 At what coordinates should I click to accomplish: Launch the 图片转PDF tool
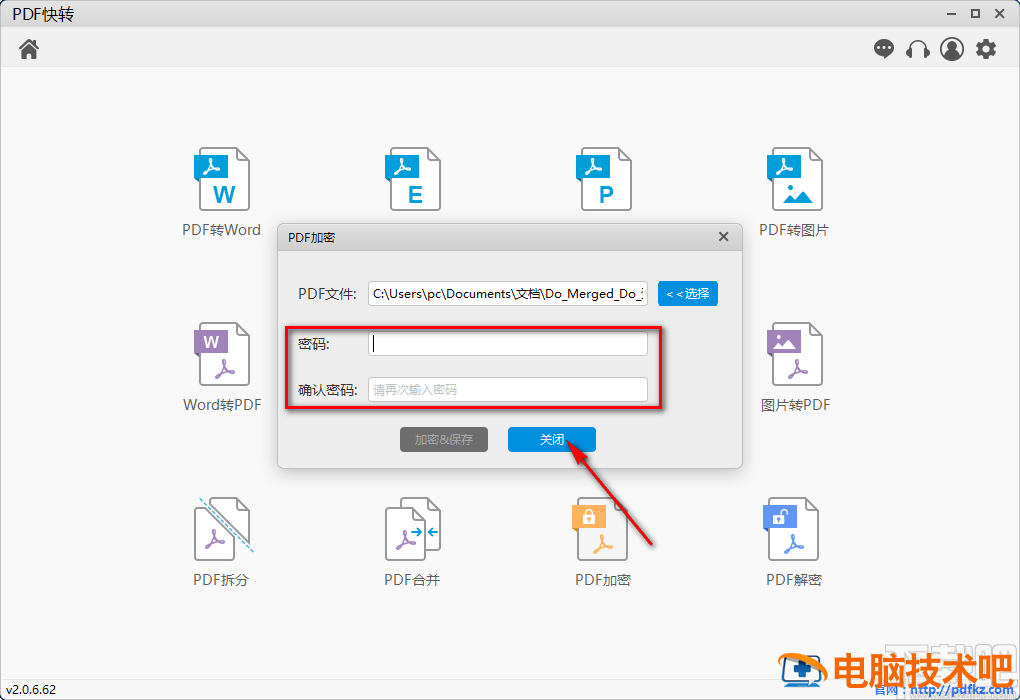pos(796,368)
